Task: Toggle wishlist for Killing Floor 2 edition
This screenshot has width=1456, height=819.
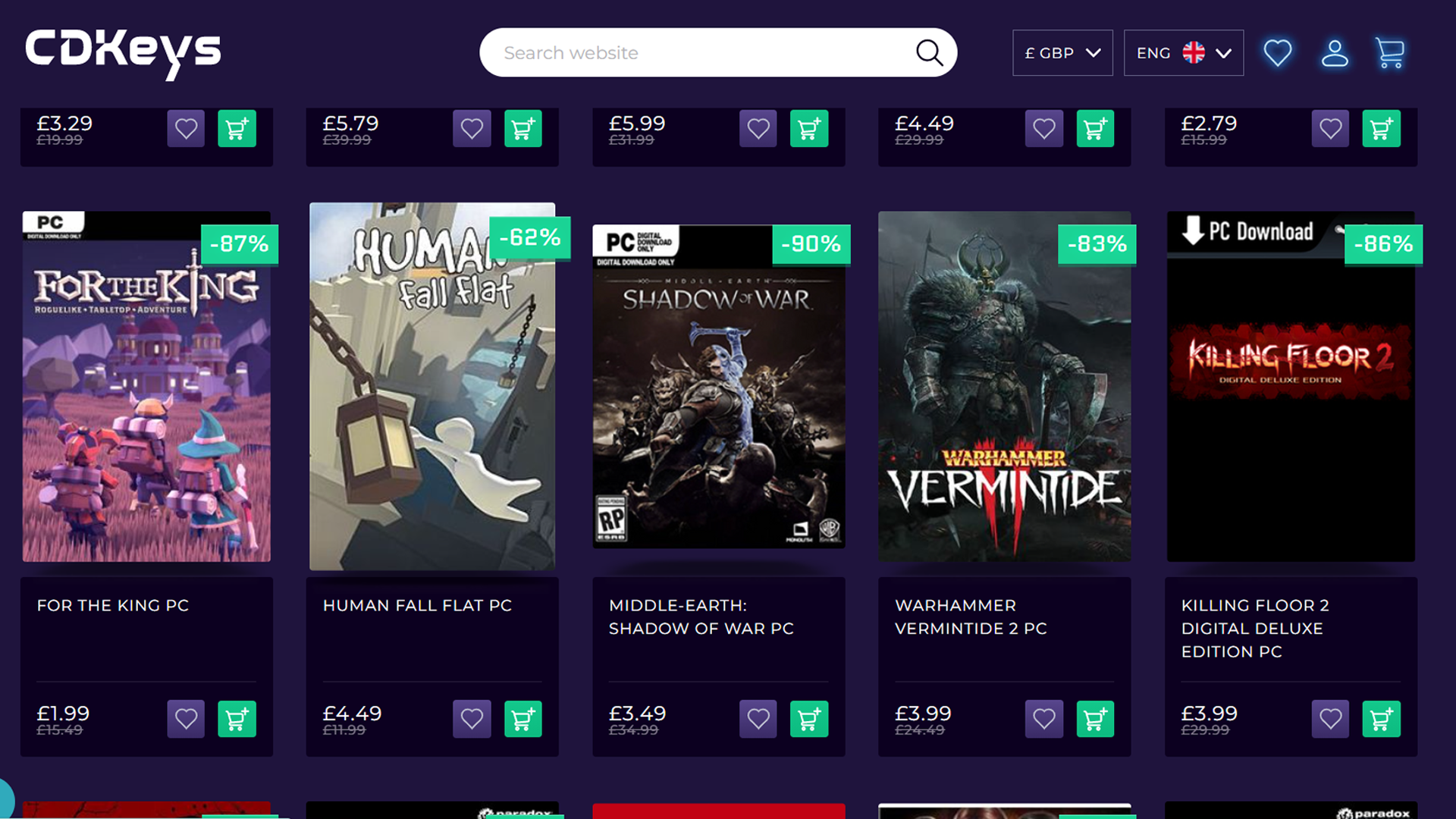Action: click(x=1331, y=719)
